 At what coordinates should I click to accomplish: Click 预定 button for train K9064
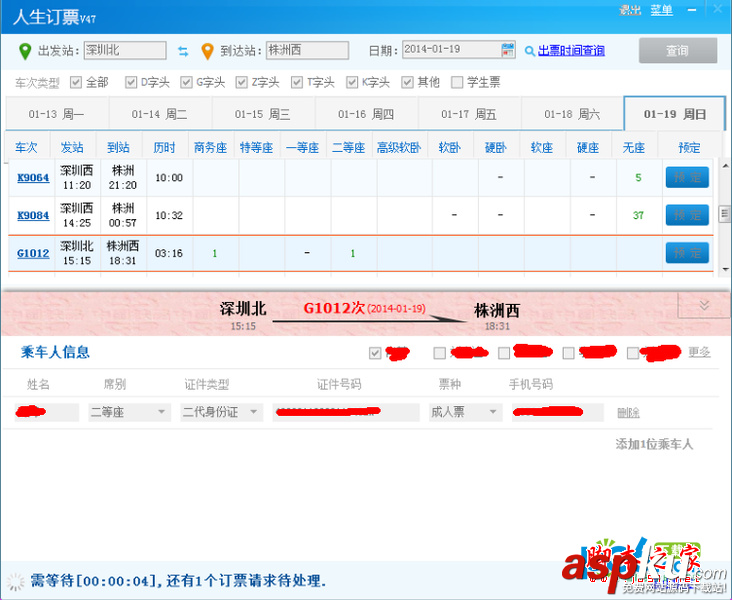click(x=687, y=177)
